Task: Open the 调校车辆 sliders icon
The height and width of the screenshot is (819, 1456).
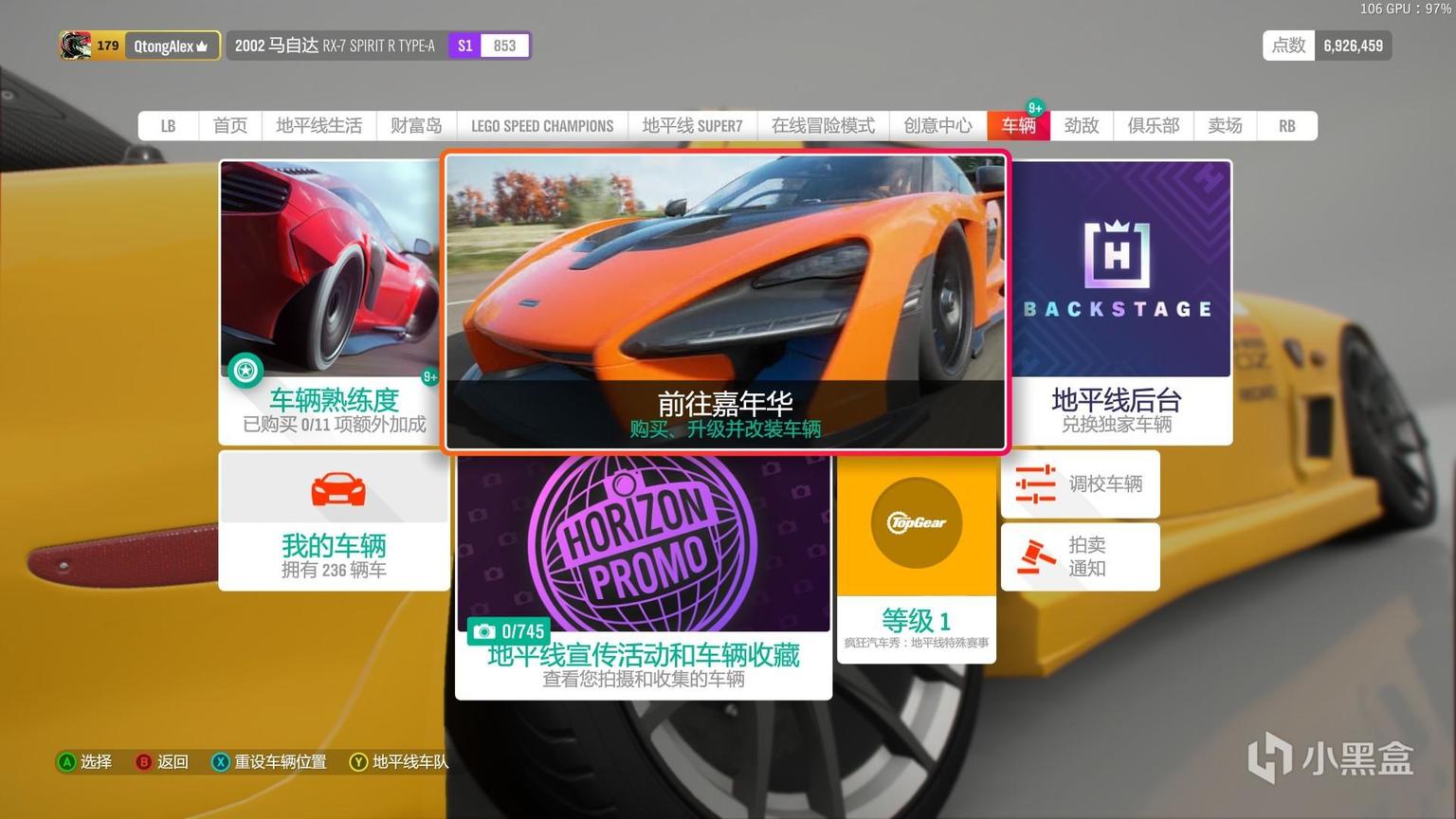Action: (1035, 484)
